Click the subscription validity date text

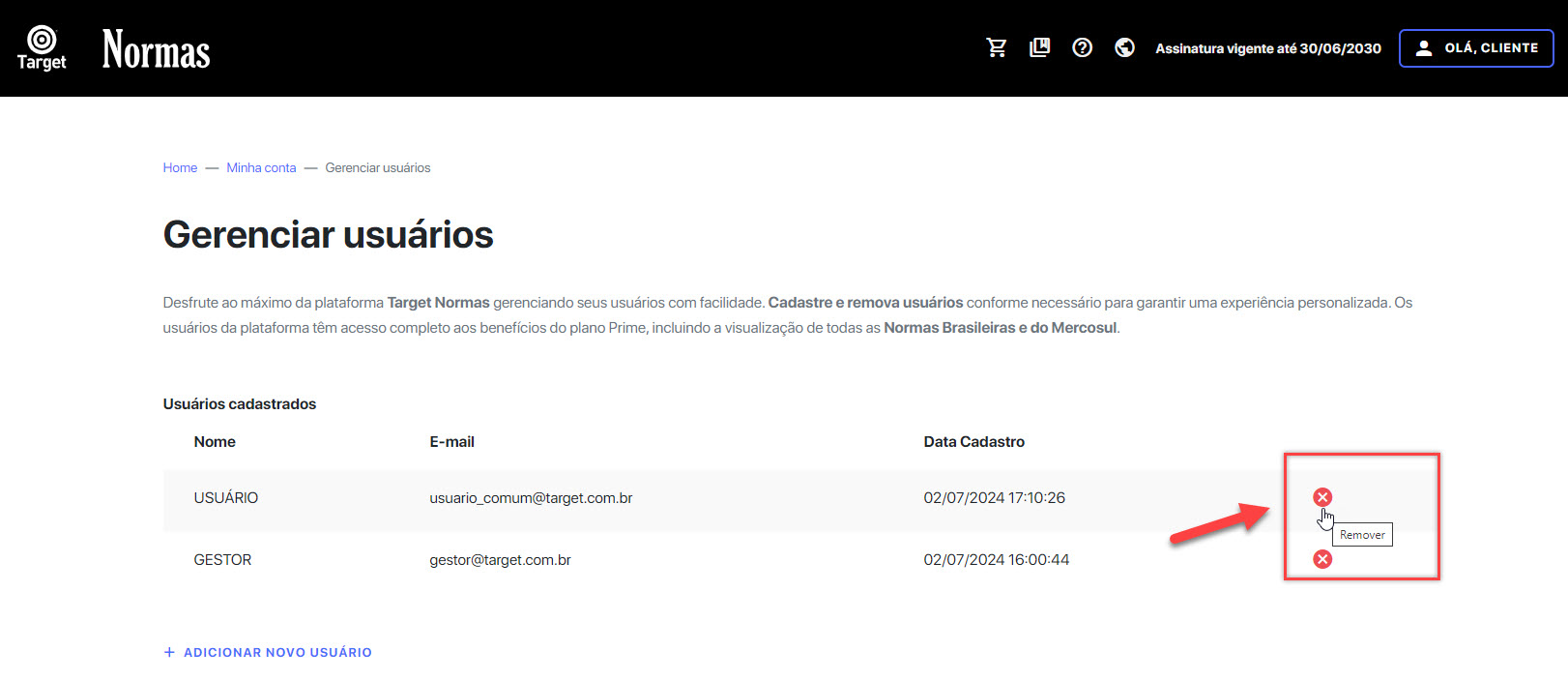tap(1267, 48)
